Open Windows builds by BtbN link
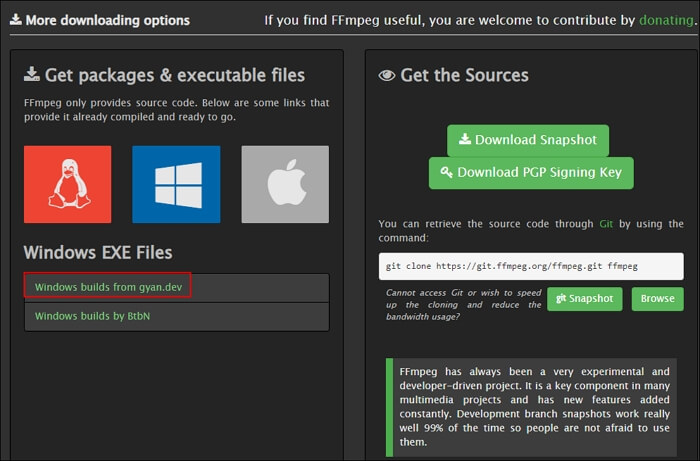The image size is (700, 461). tap(92, 316)
